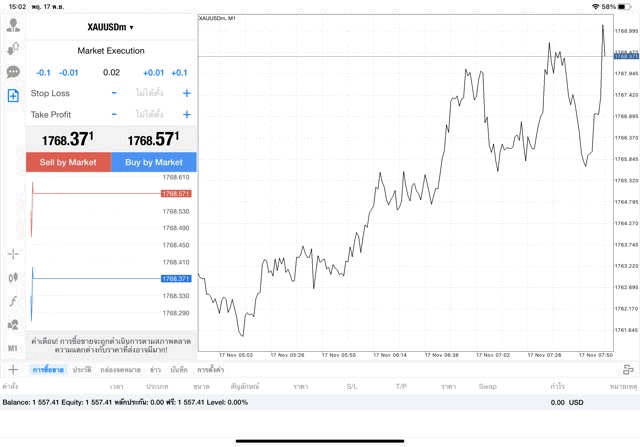Decrease the Take Profit value
640x447 pixels.
pyautogui.click(x=114, y=115)
